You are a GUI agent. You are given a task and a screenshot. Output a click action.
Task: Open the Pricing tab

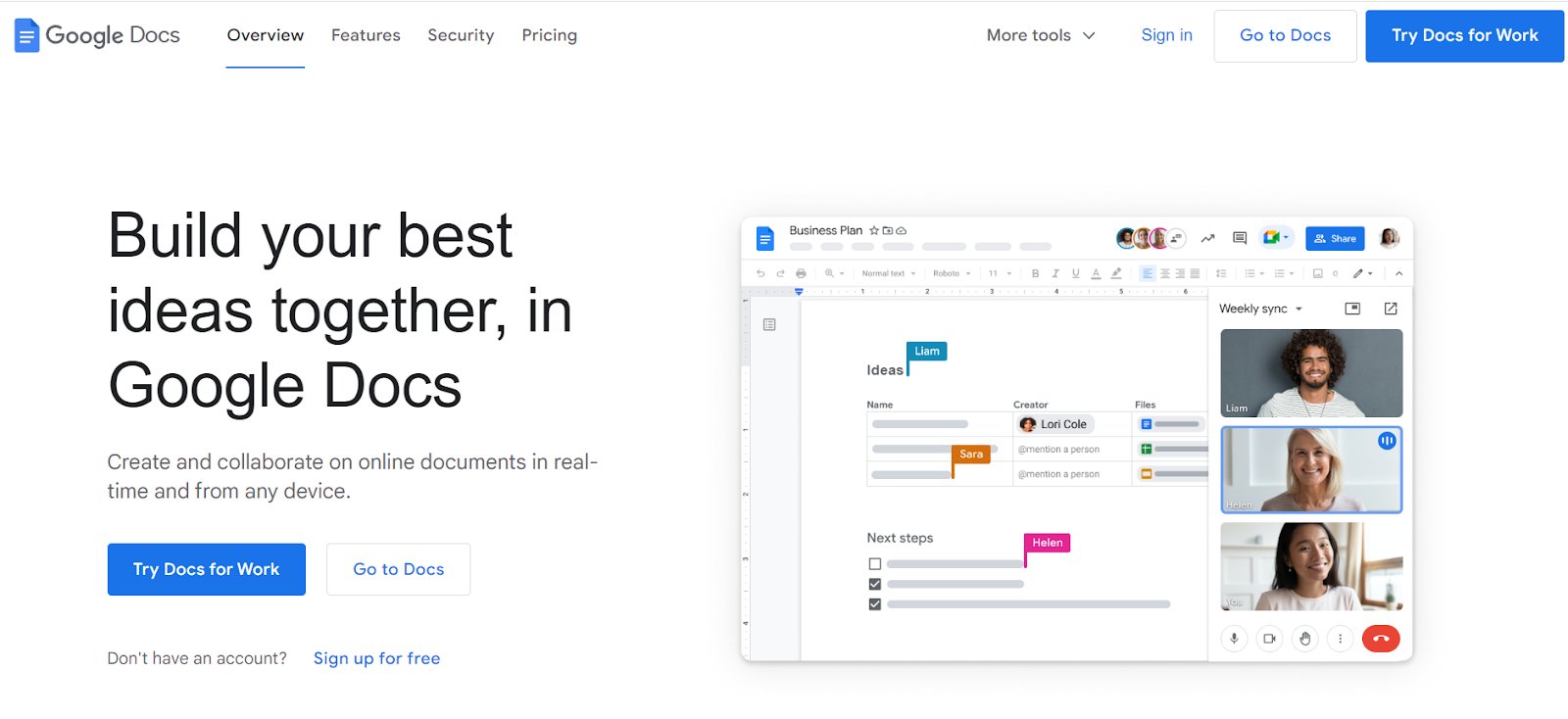coord(549,35)
